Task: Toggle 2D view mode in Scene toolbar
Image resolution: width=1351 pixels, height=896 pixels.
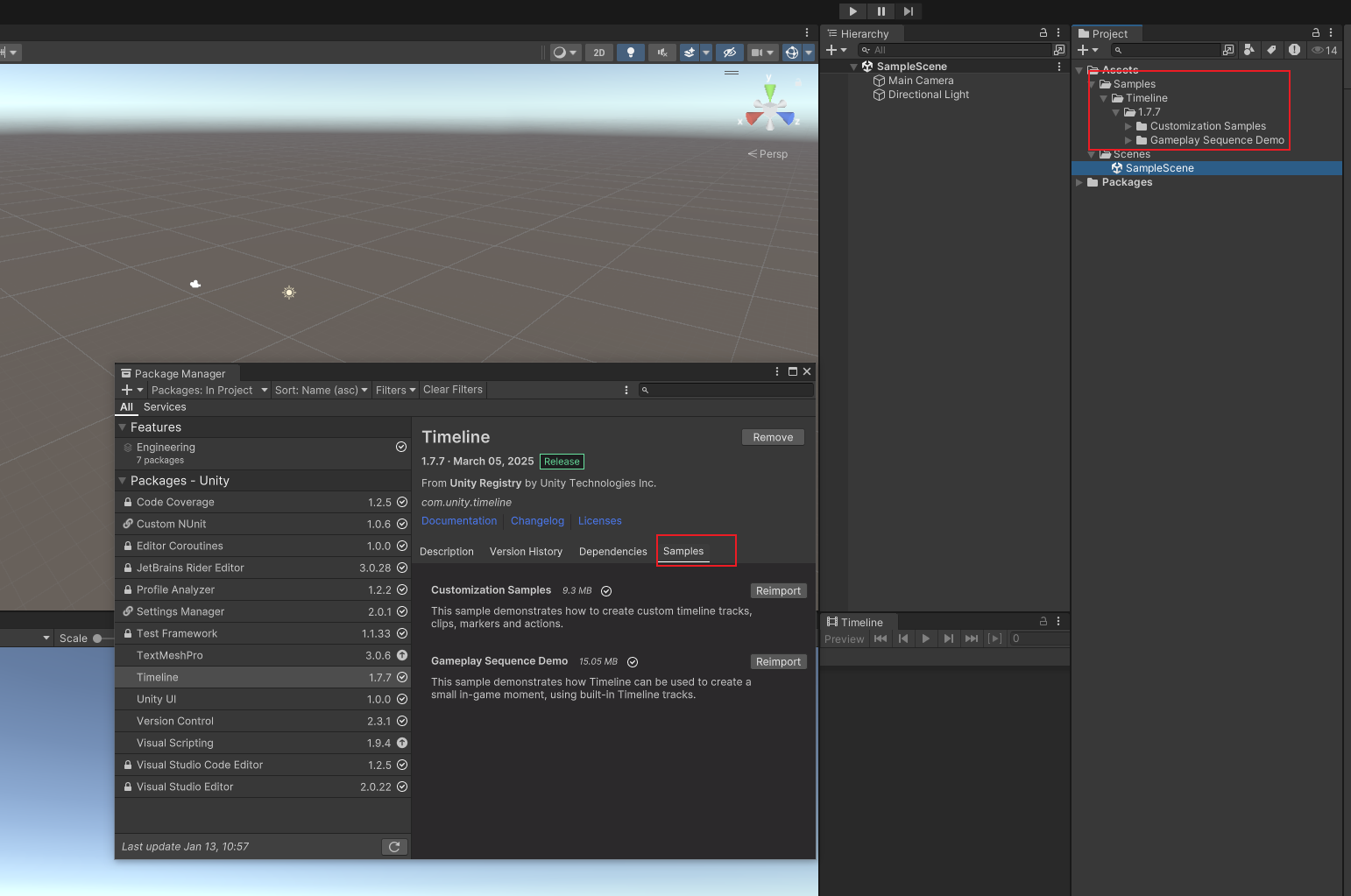Action: (x=599, y=53)
